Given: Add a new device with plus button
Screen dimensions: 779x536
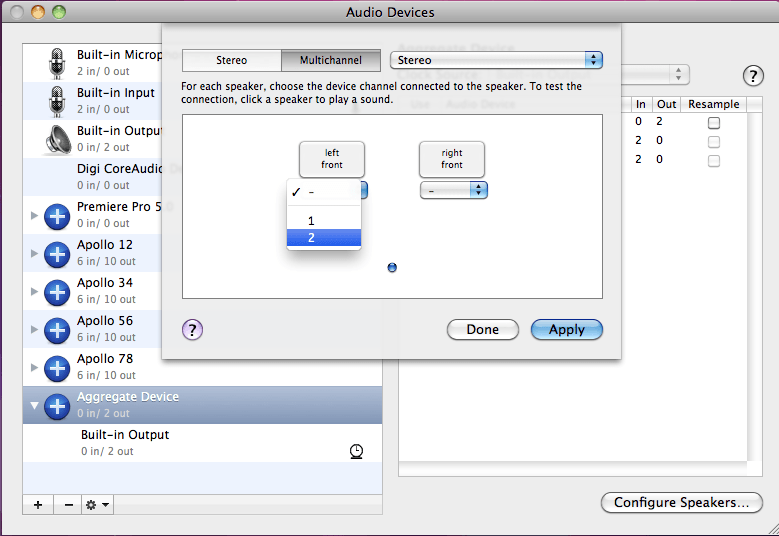Looking at the screenshot, I should click(38, 505).
